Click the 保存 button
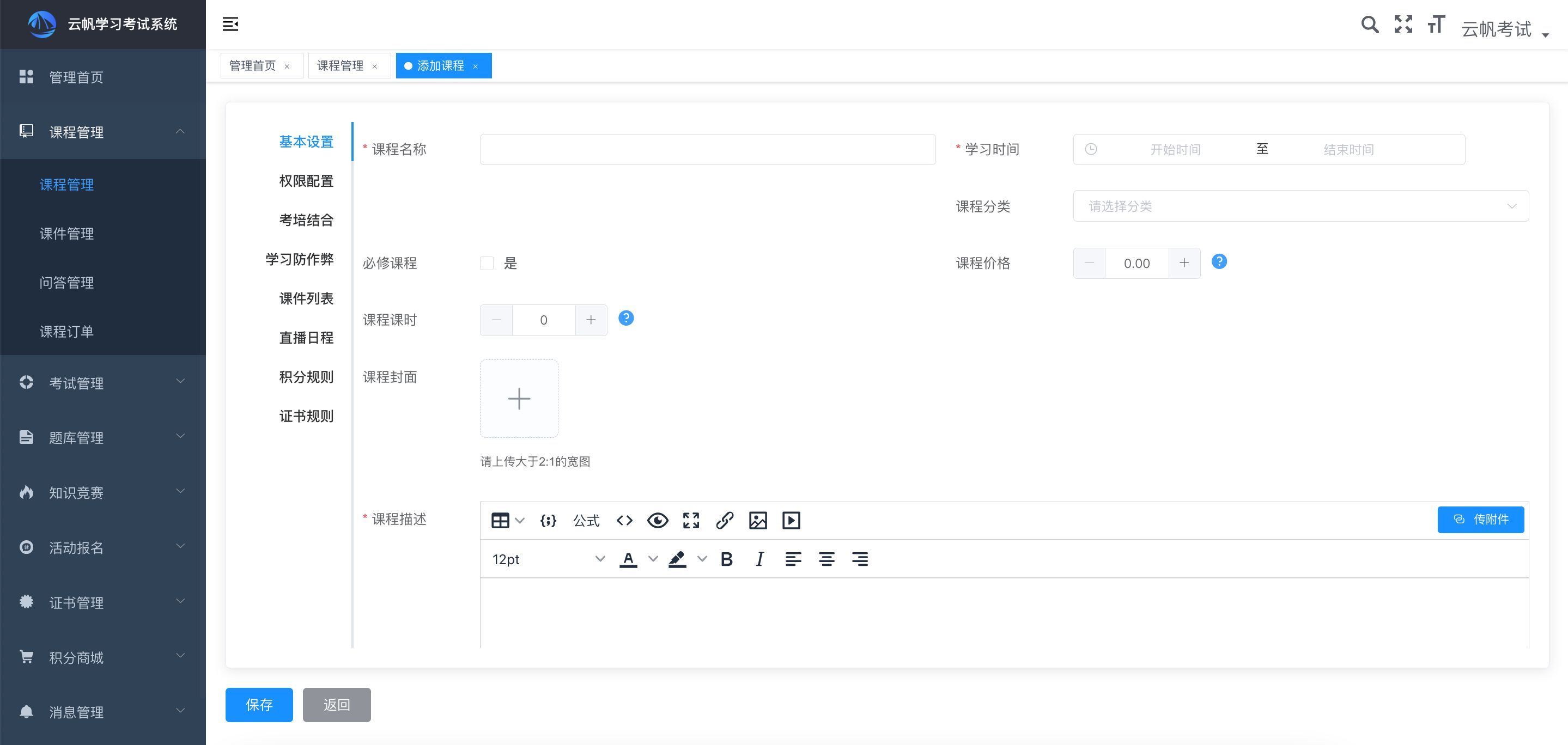This screenshot has width=1568, height=745. 259,705
